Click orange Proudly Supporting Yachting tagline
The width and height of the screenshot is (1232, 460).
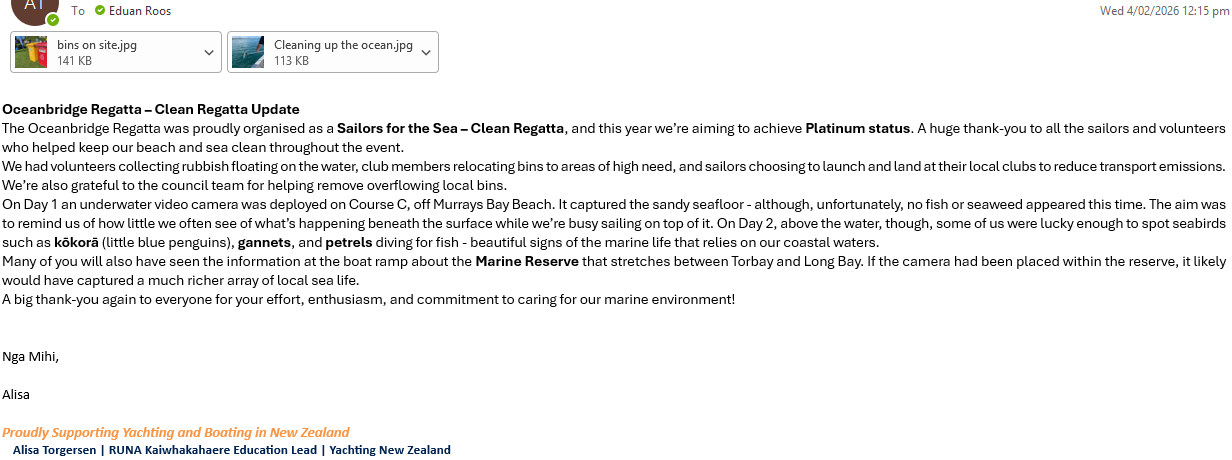(176, 432)
